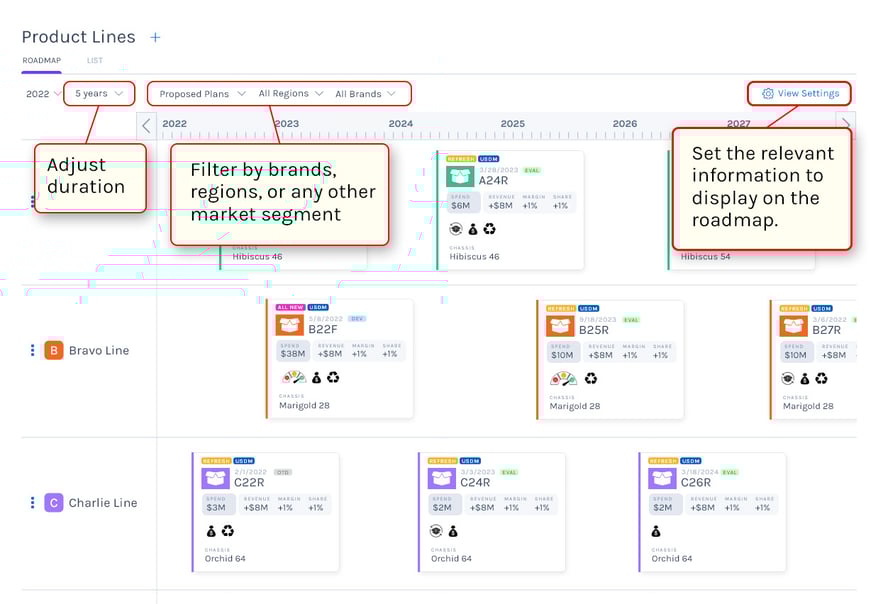Click the money bag icon on C22R card

coord(211,531)
